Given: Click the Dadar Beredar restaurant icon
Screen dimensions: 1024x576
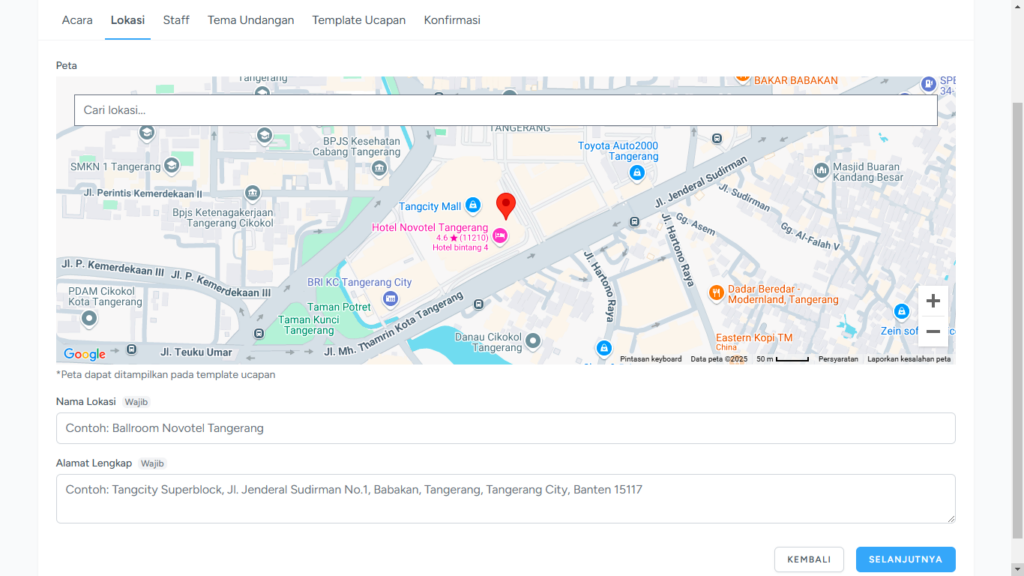Looking at the screenshot, I should (x=716, y=292).
